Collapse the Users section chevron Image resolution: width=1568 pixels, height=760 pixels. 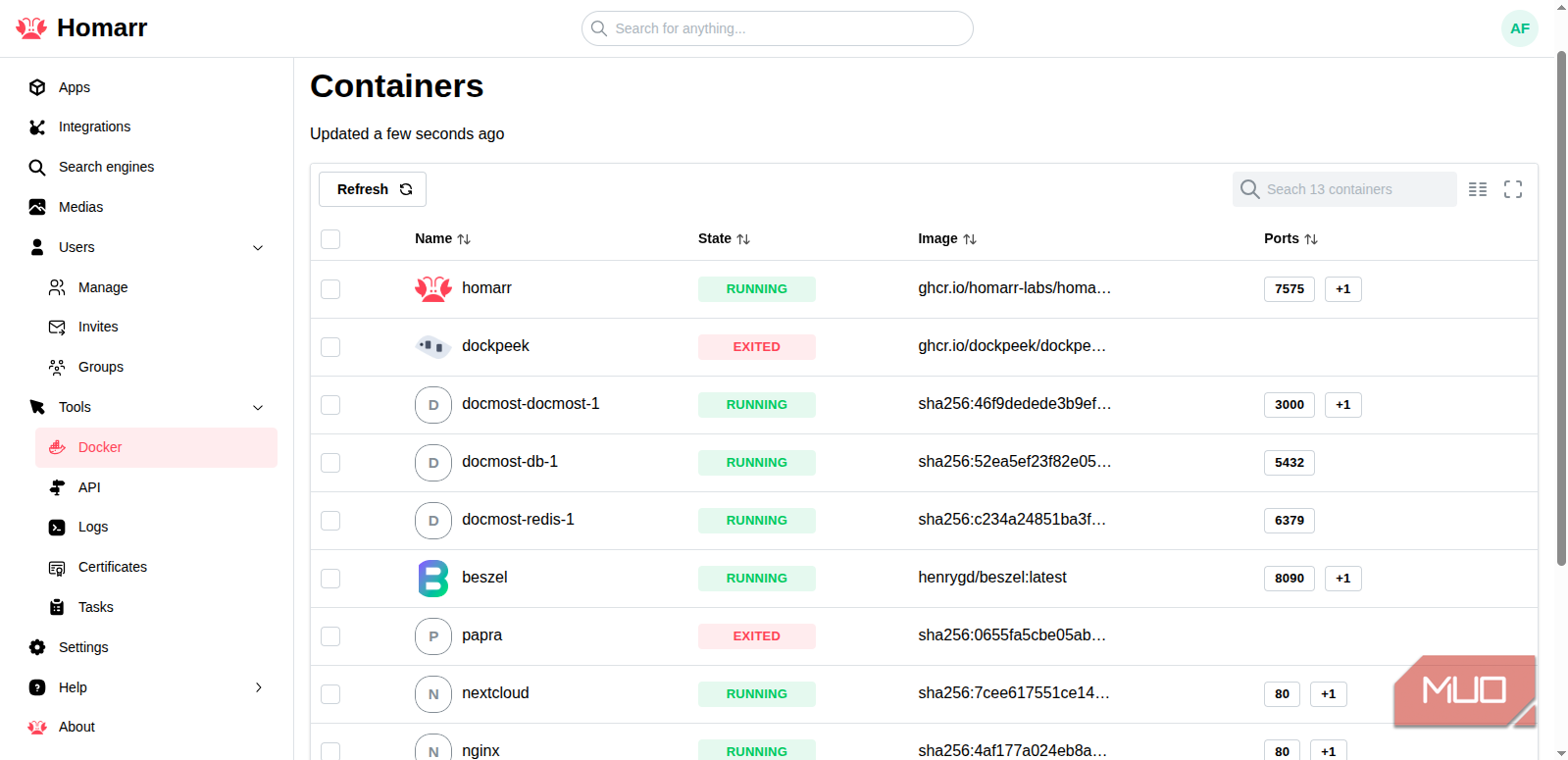tap(258, 247)
